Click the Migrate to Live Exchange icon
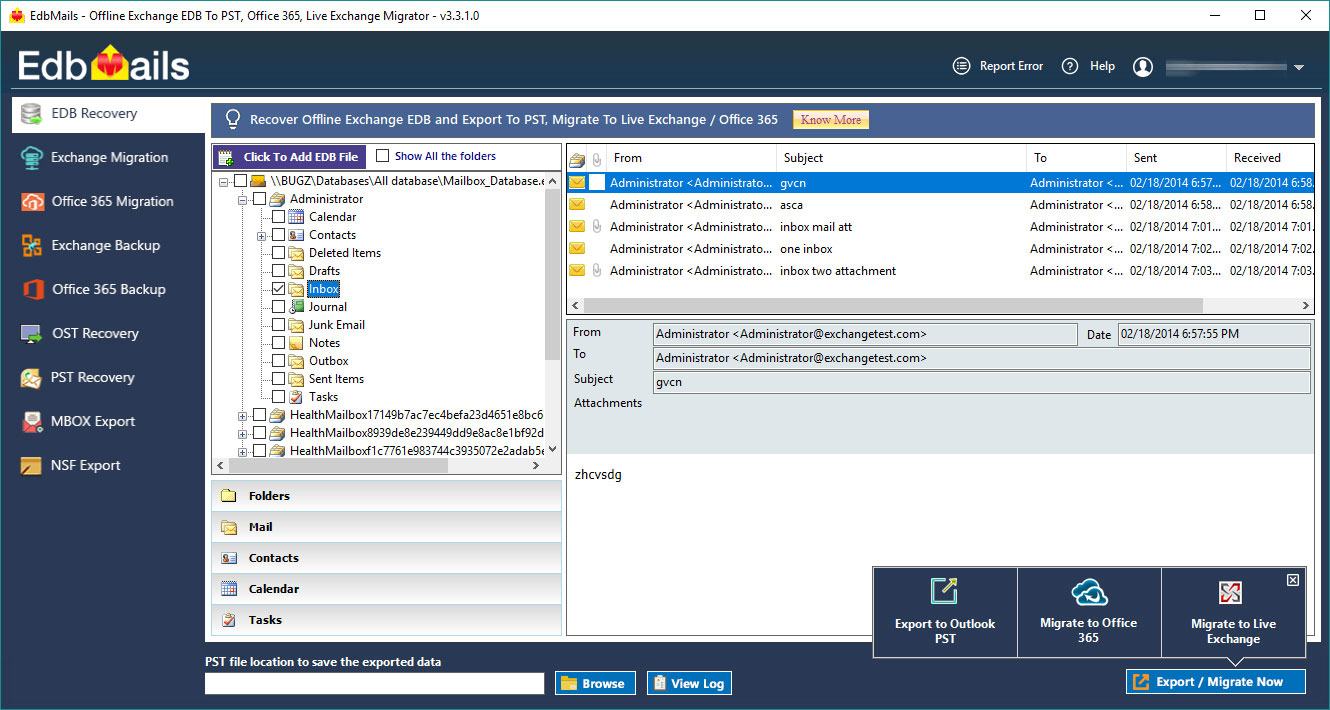 coord(1232,593)
